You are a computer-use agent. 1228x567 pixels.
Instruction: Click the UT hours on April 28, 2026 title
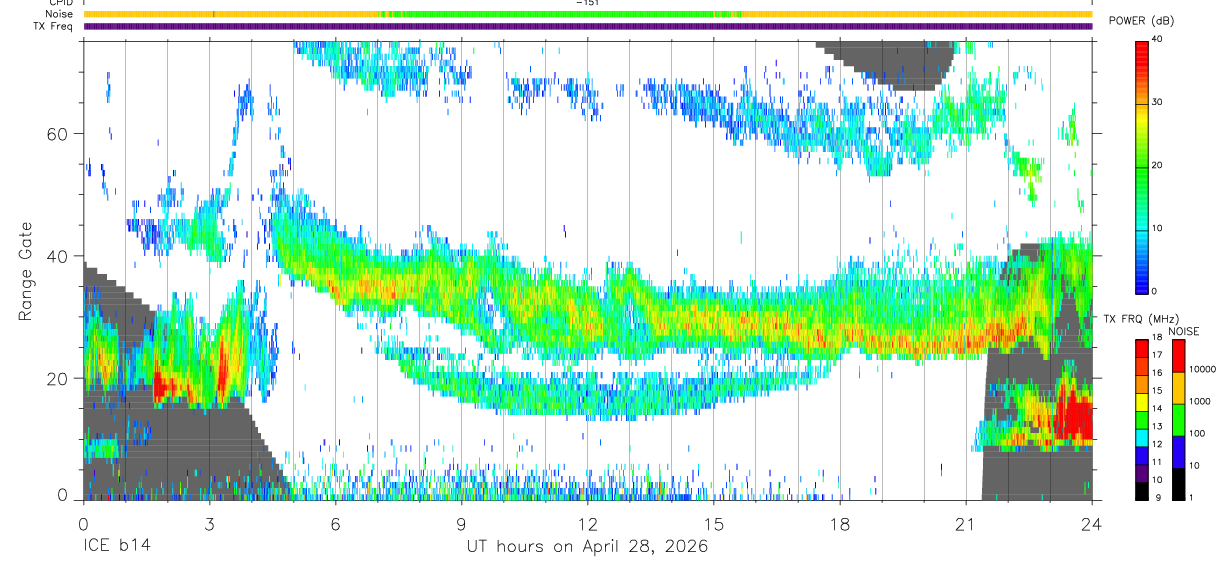tap(587, 546)
